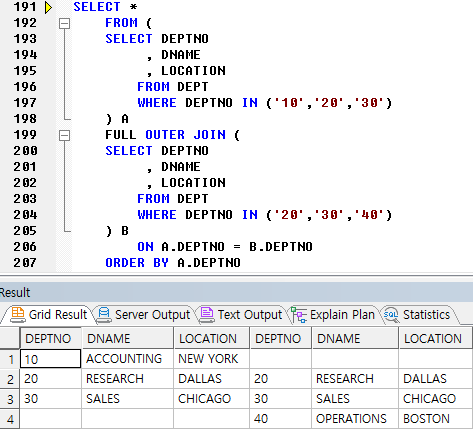Switch to the Text Output tab
473x430 pixels.
pos(242,315)
